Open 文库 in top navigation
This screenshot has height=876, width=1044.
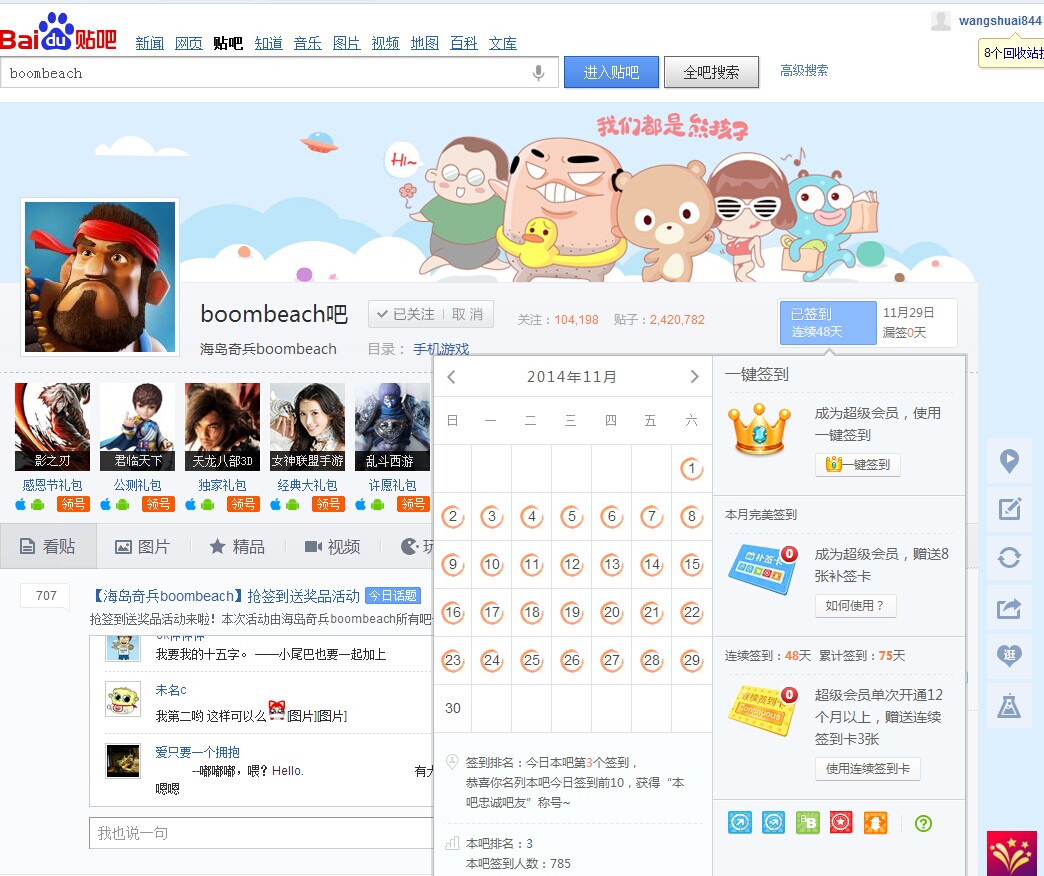[503, 43]
